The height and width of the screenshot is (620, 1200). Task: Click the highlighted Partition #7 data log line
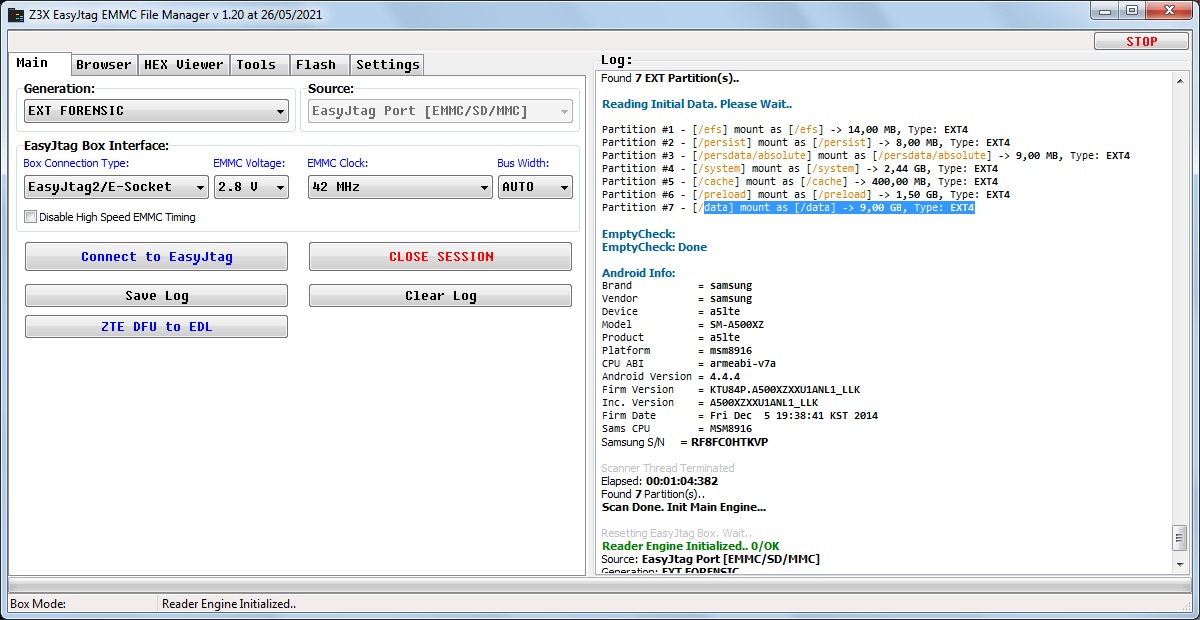coord(838,208)
